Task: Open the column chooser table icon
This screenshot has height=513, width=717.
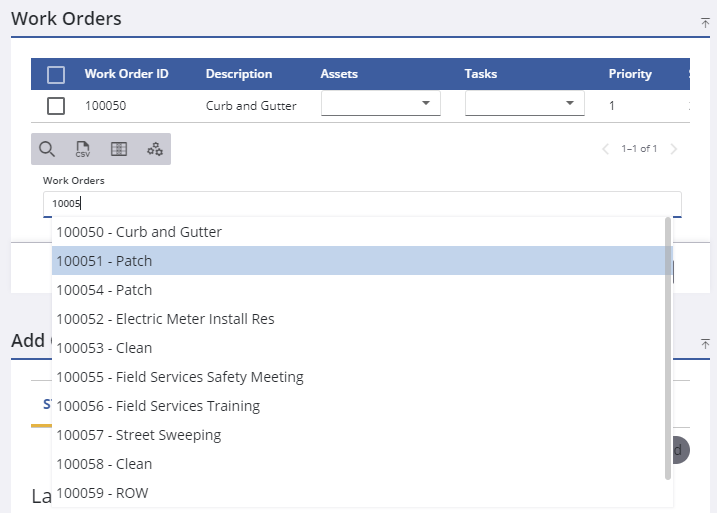Action: (119, 149)
